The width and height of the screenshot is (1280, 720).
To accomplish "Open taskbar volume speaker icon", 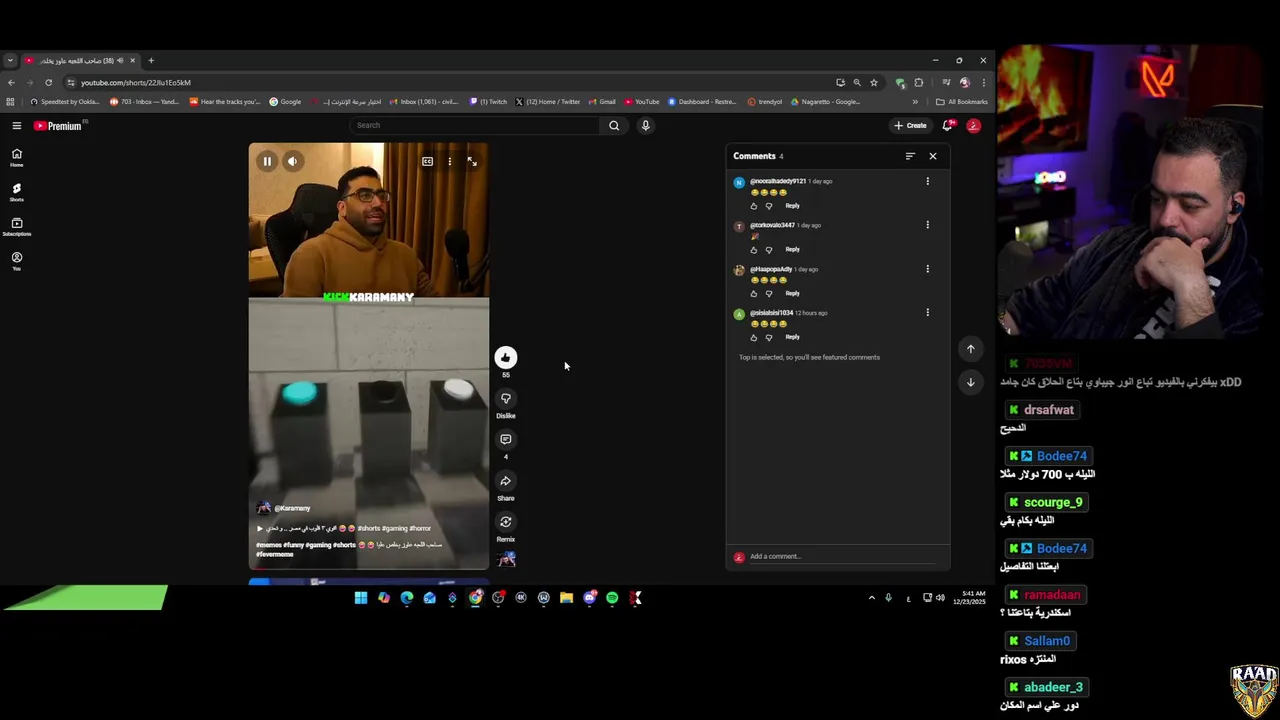I will click(x=940, y=598).
